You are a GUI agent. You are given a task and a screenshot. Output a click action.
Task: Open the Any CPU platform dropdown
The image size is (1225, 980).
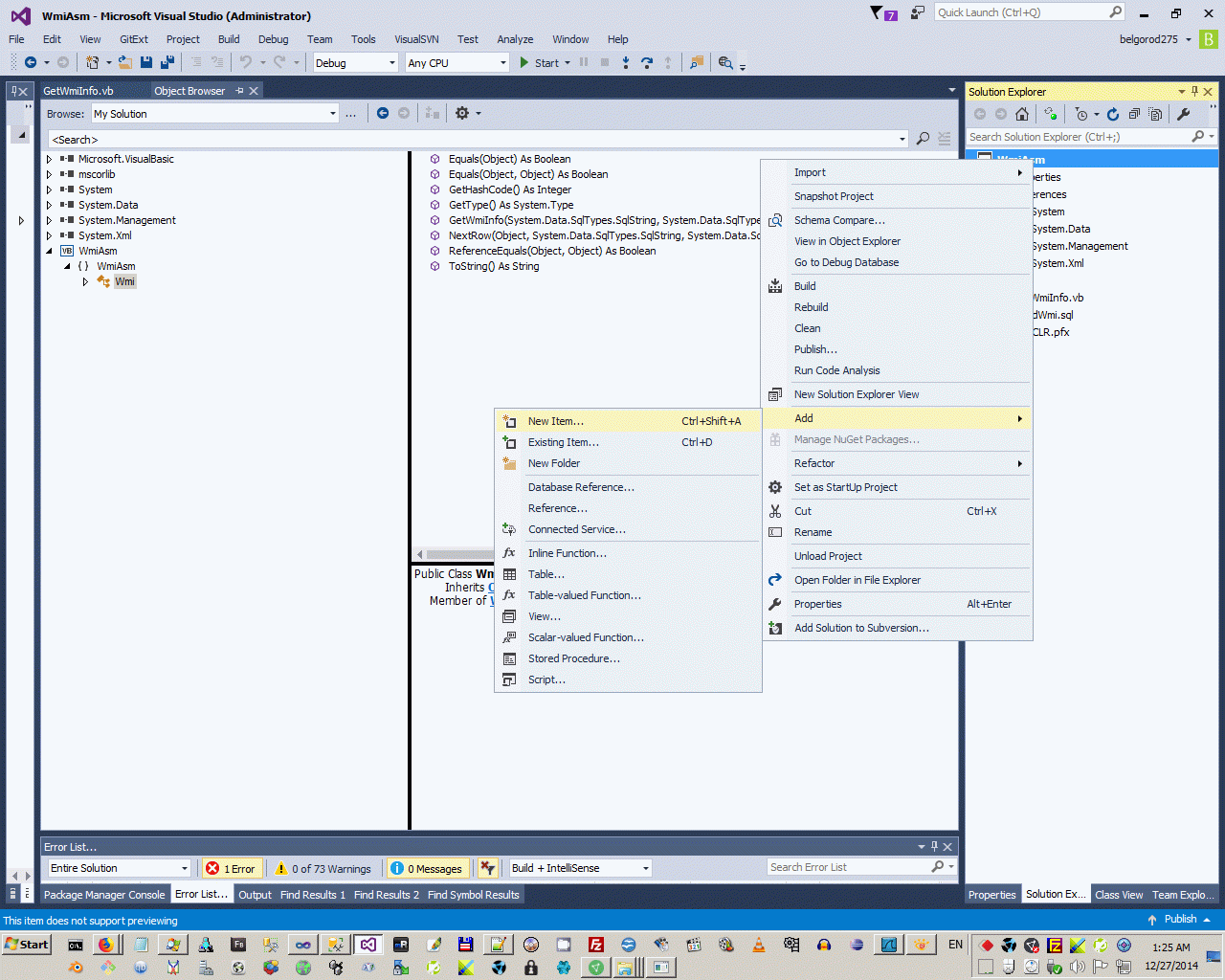[x=457, y=62]
